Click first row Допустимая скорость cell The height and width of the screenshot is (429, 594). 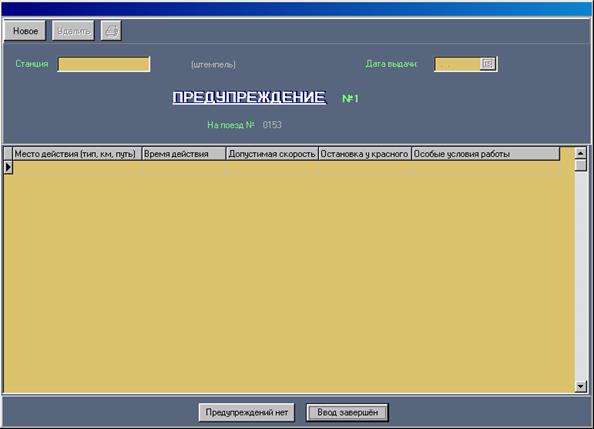(x=272, y=168)
